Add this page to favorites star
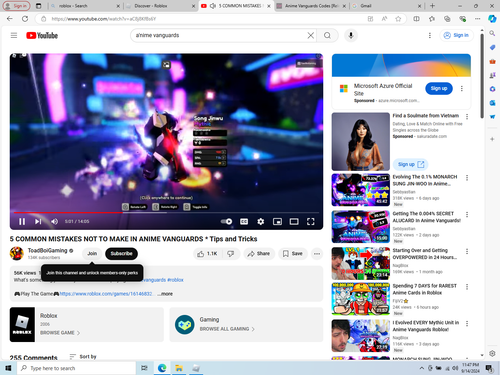 point(398,19)
